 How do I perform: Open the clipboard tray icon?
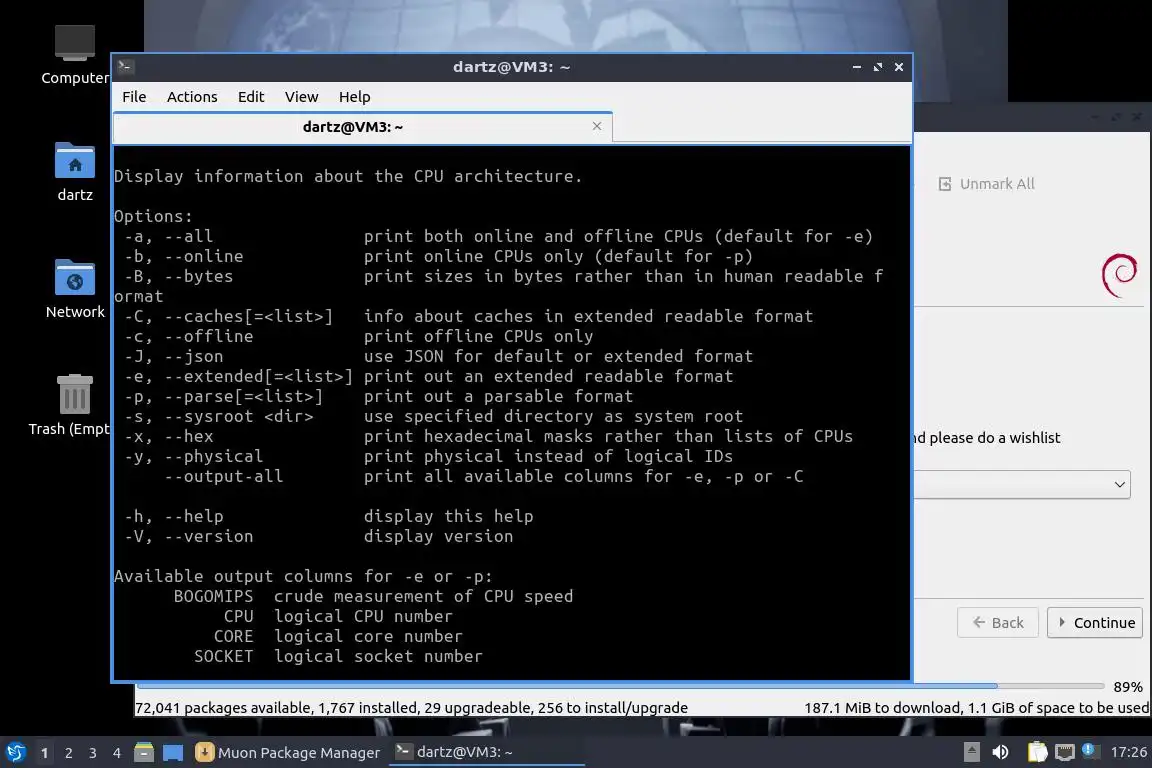1037,752
